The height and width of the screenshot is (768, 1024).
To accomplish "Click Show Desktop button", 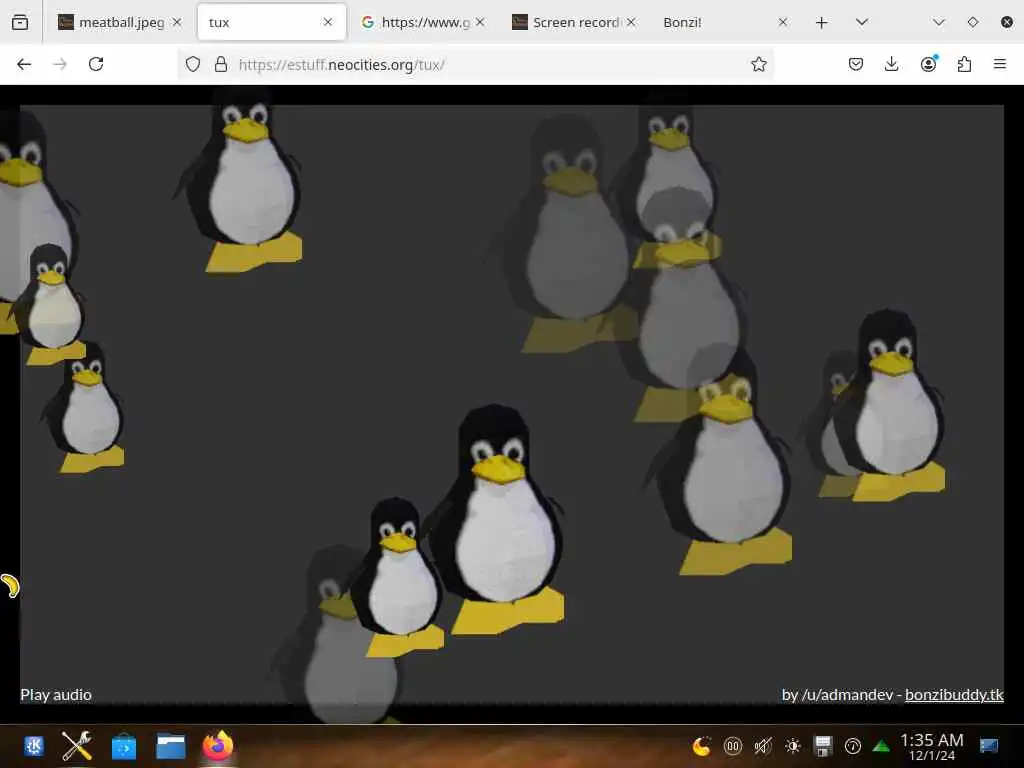I will pyautogui.click(x=989, y=746).
